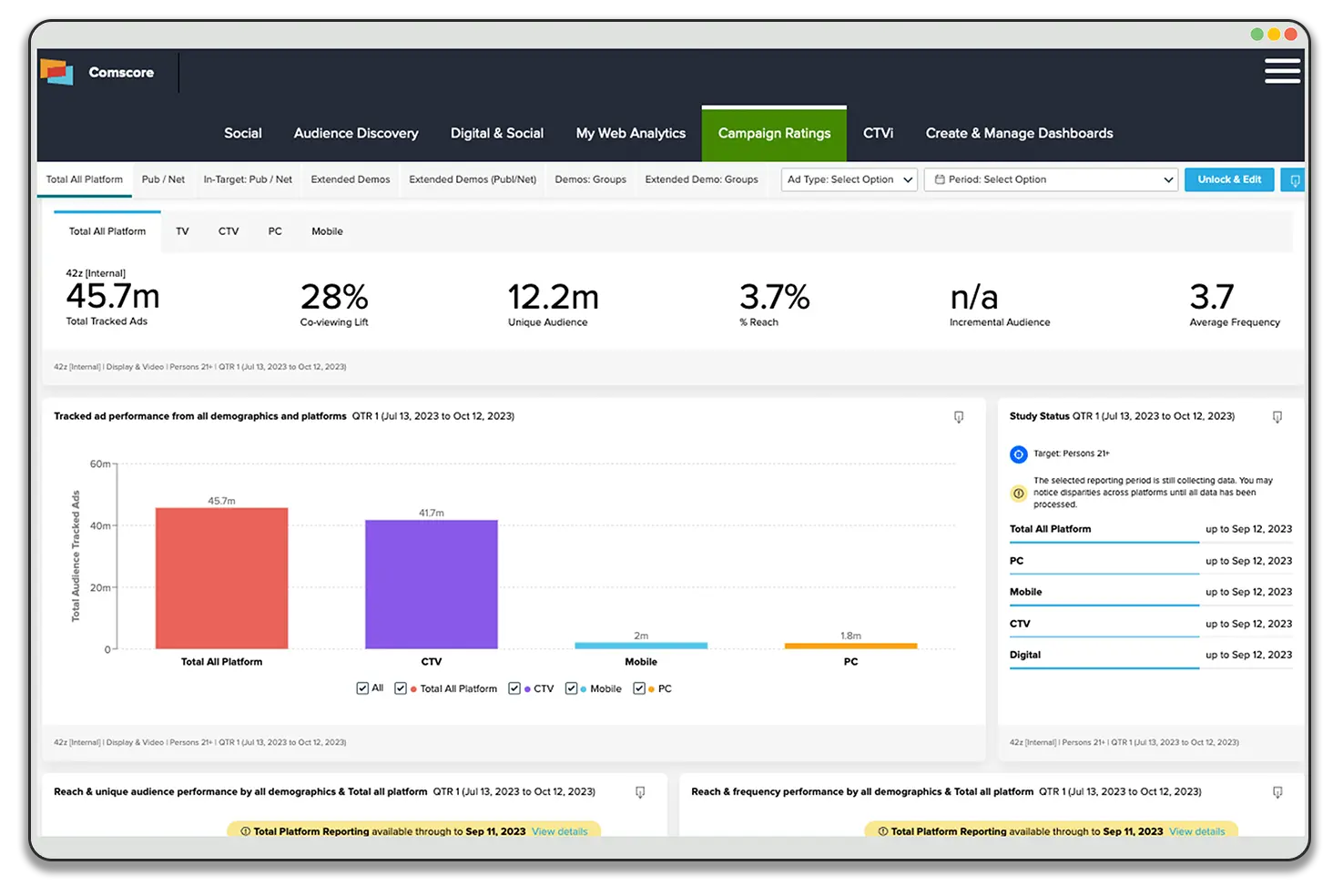Open the hamburger menu icon
This screenshot has width=1343, height=896.
pyautogui.click(x=1281, y=71)
